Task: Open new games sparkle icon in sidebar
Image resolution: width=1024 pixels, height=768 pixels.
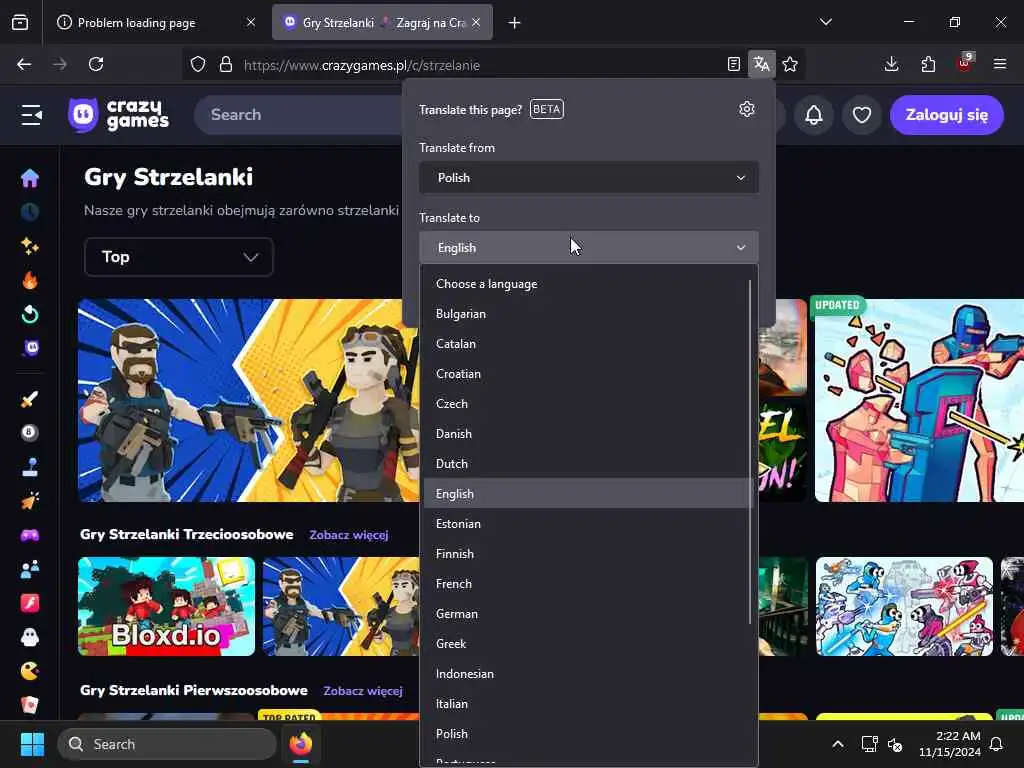Action: click(29, 246)
